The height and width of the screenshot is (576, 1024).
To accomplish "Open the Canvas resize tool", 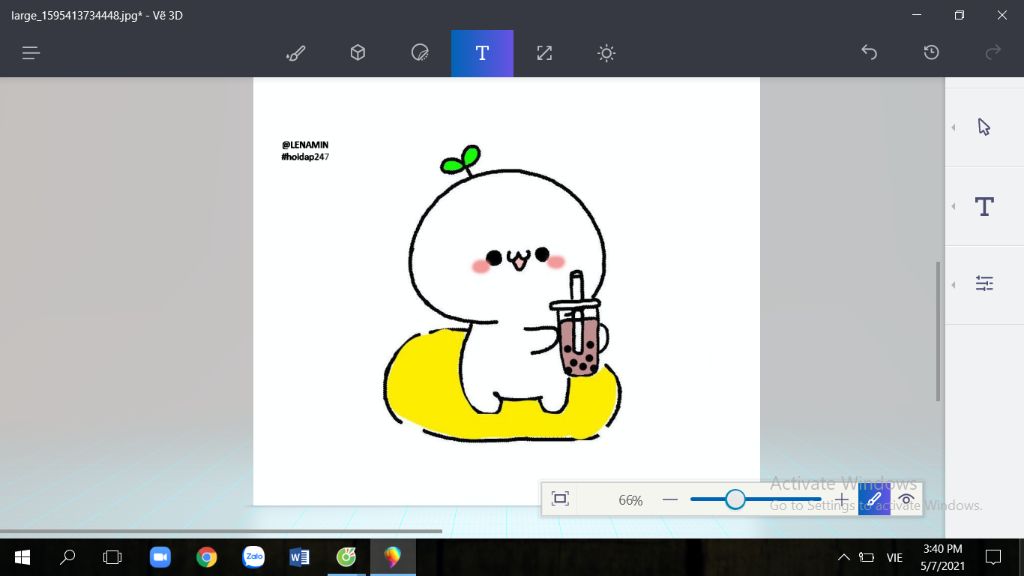I will (x=544, y=53).
